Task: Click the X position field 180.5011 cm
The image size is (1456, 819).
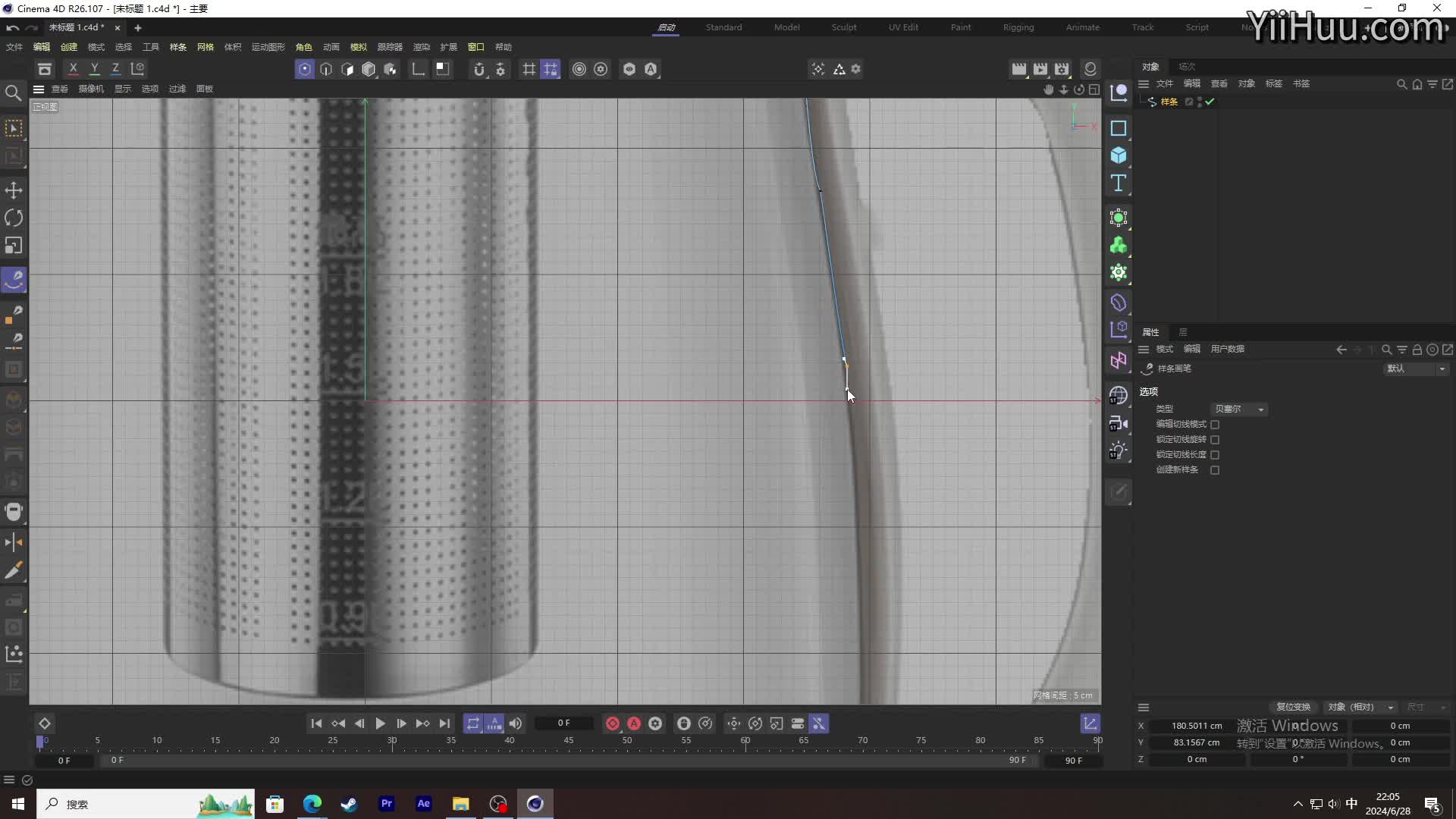Action: pyautogui.click(x=1196, y=726)
